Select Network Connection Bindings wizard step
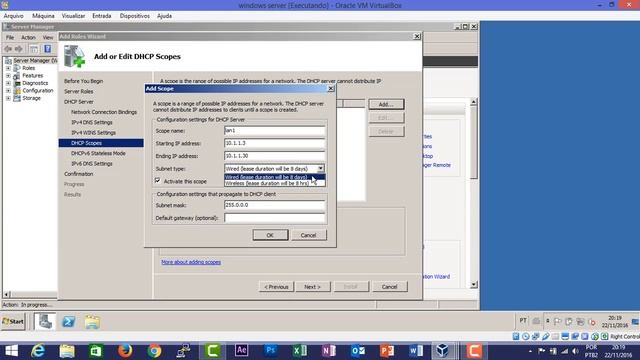The width and height of the screenshot is (640, 360). coord(104,112)
